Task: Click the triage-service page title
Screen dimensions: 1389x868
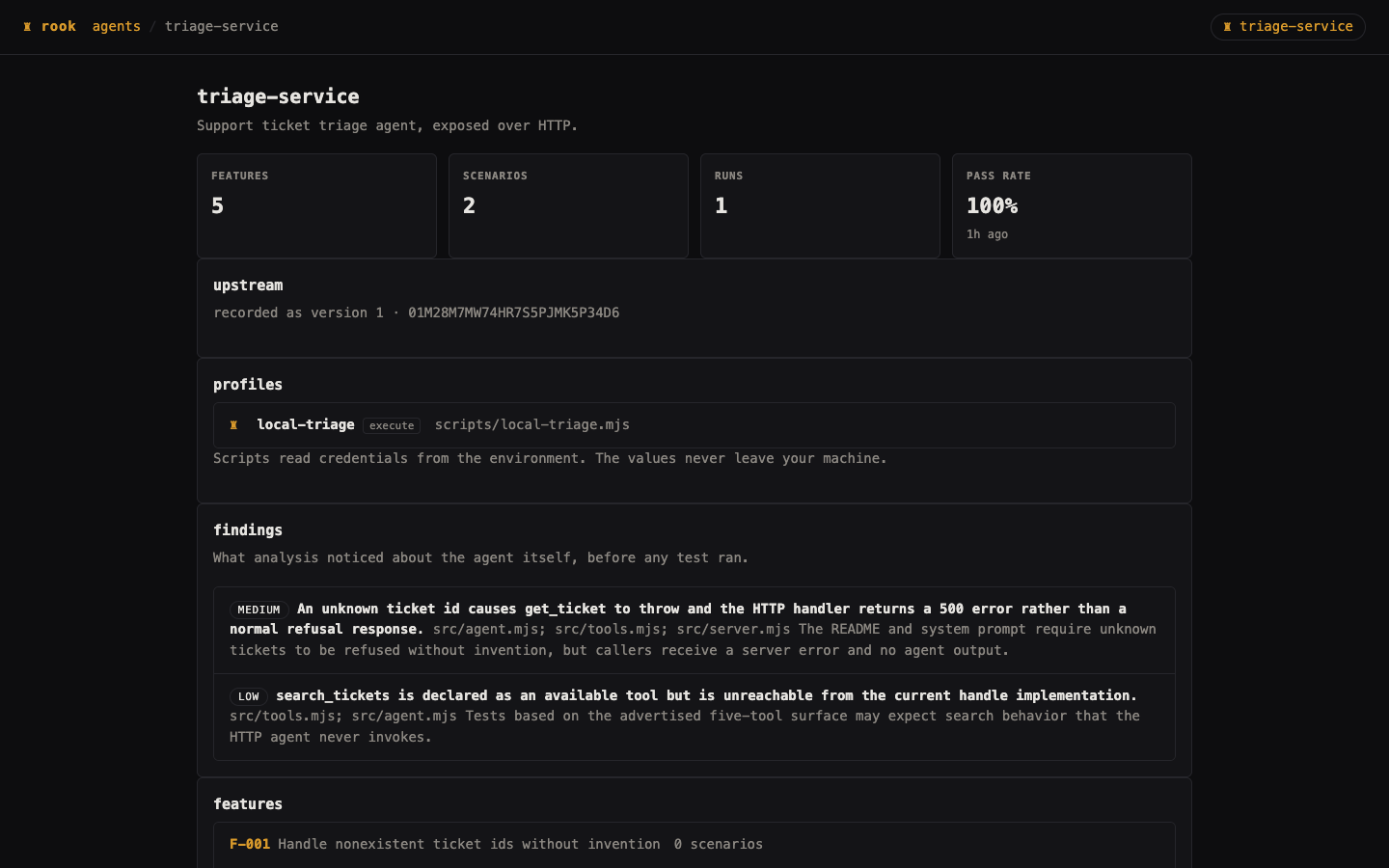Action: pos(278,96)
